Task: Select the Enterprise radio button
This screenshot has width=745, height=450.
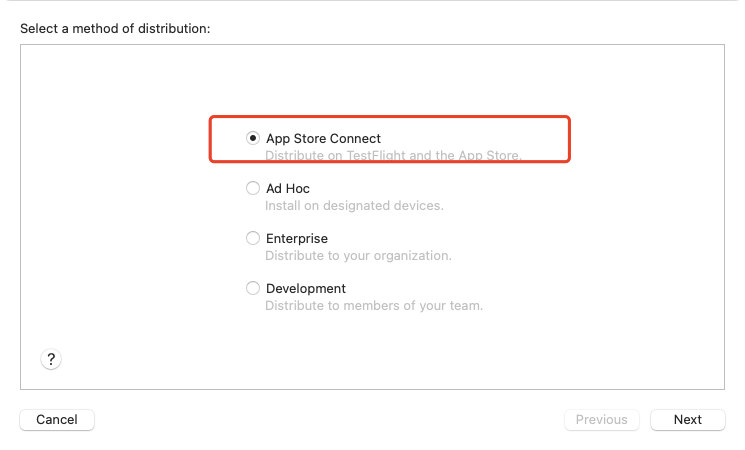Action: pyautogui.click(x=253, y=238)
